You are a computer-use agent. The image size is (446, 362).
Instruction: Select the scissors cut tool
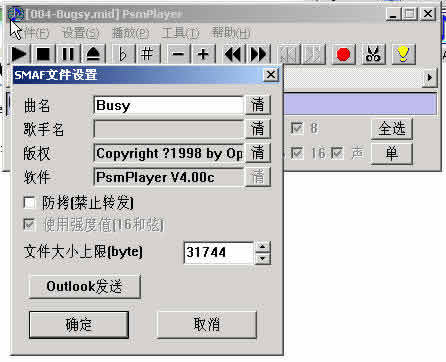click(x=373, y=54)
